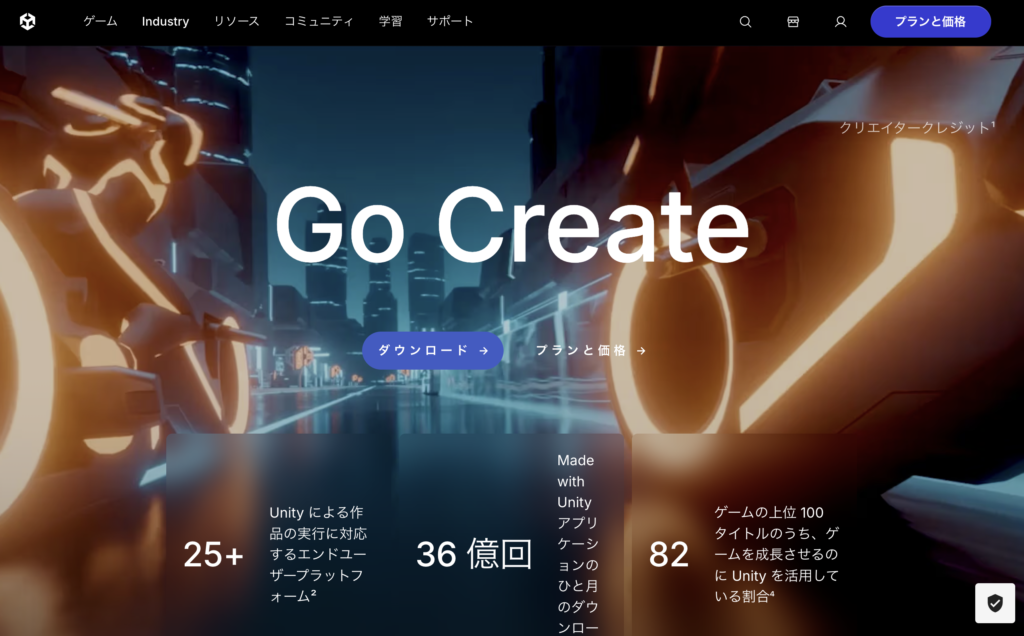
Task: Open the 学習 menu item
Action: coord(391,21)
